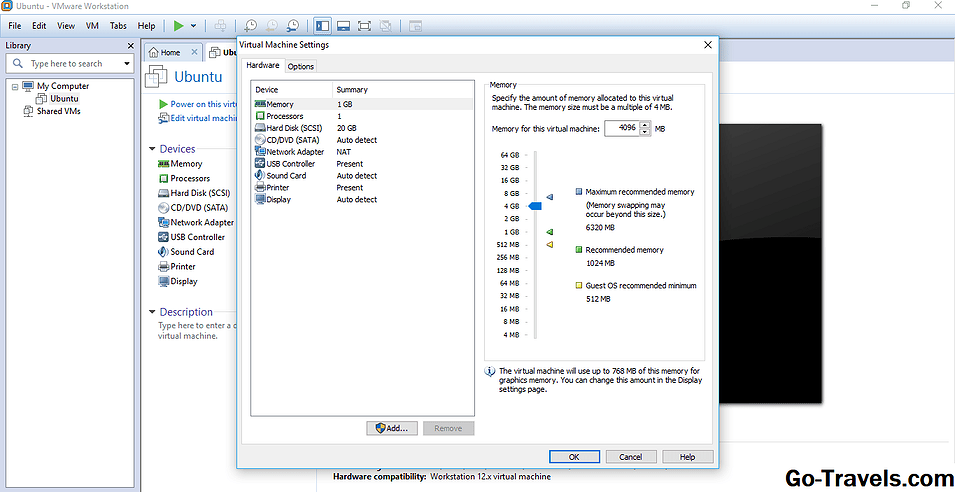955x492 pixels.
Task: Collapse the My Computer tree node
Action: [x=15, y=87]
